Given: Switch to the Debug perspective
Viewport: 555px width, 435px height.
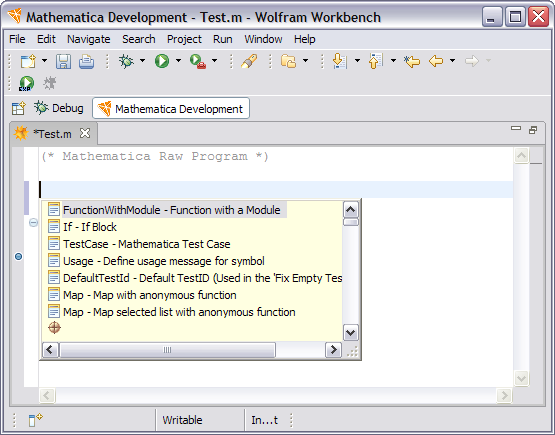Looking at the screenshot, I should click(x=59, y=108).
